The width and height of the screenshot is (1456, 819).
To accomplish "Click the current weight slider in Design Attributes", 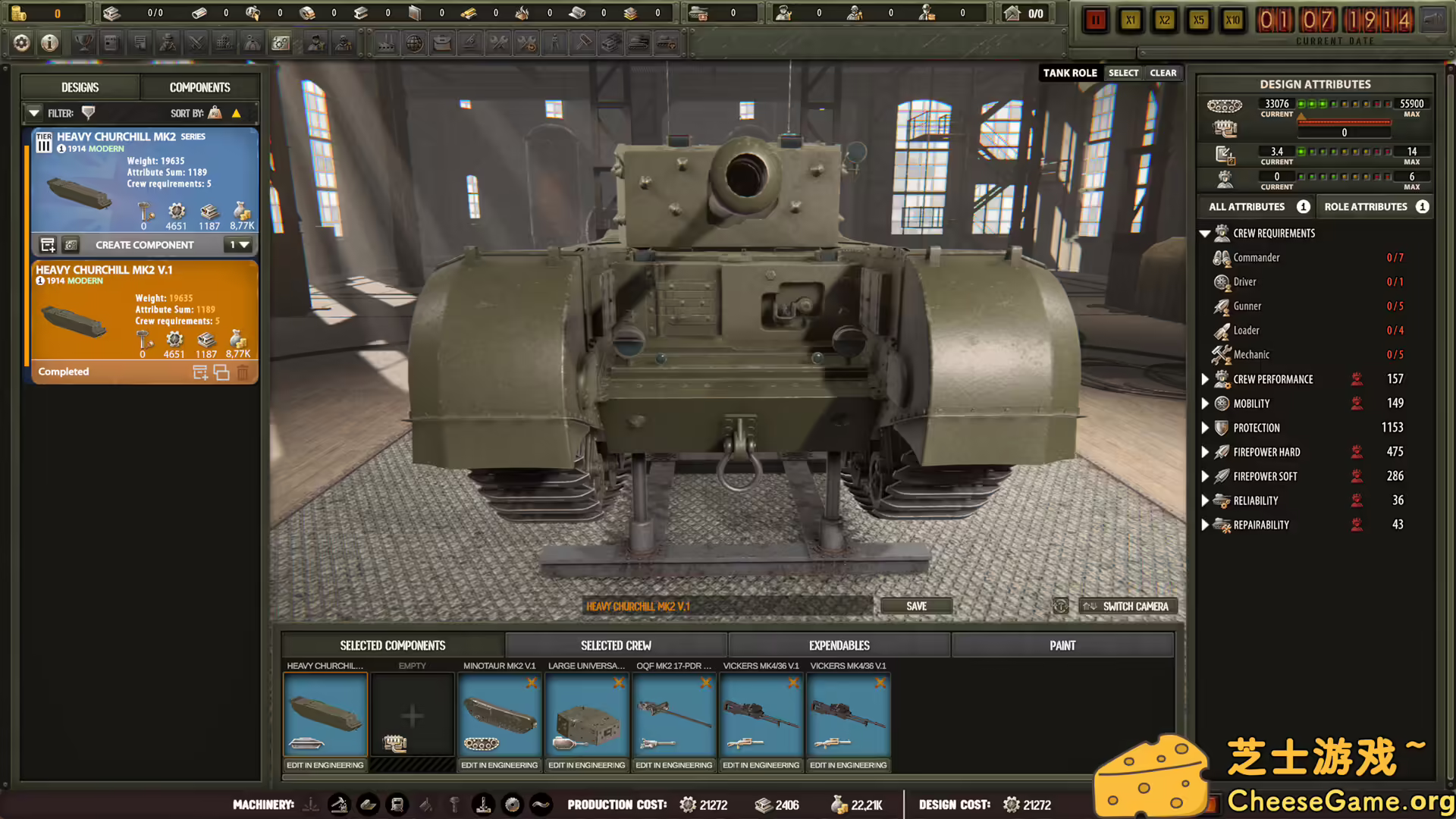I will [1345, 121].
